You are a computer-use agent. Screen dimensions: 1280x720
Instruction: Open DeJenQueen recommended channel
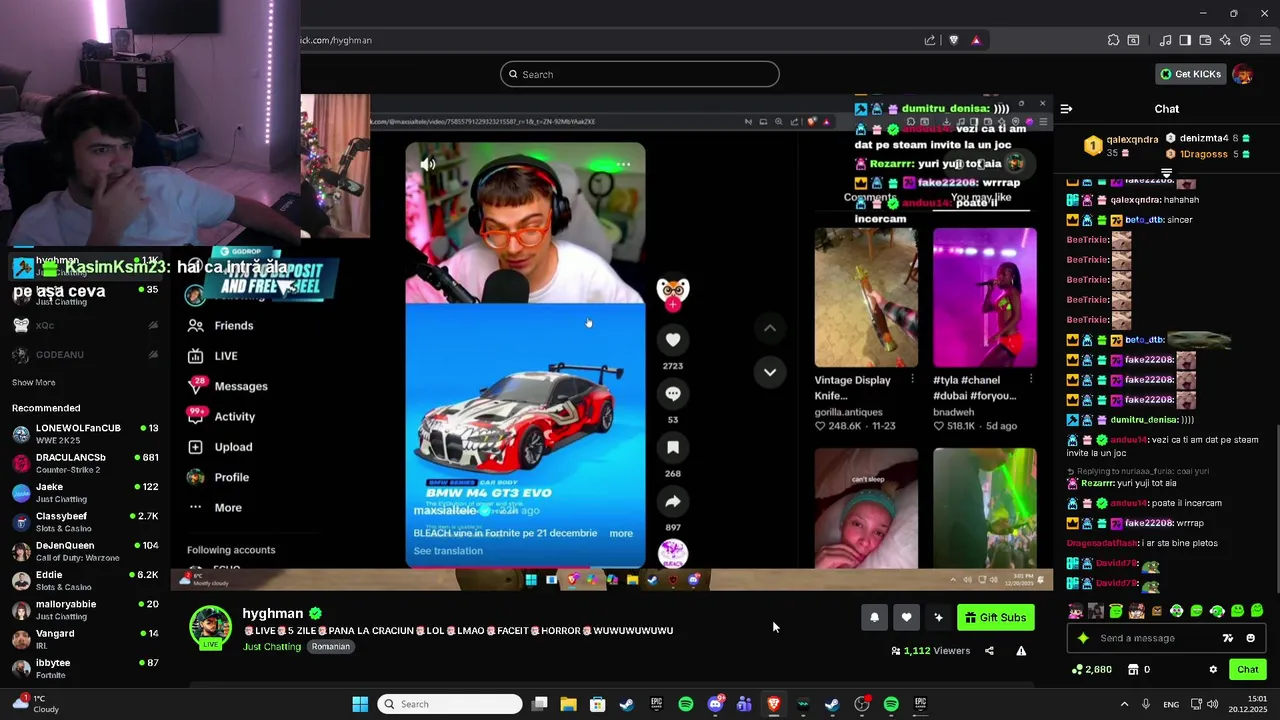(85, 551)
